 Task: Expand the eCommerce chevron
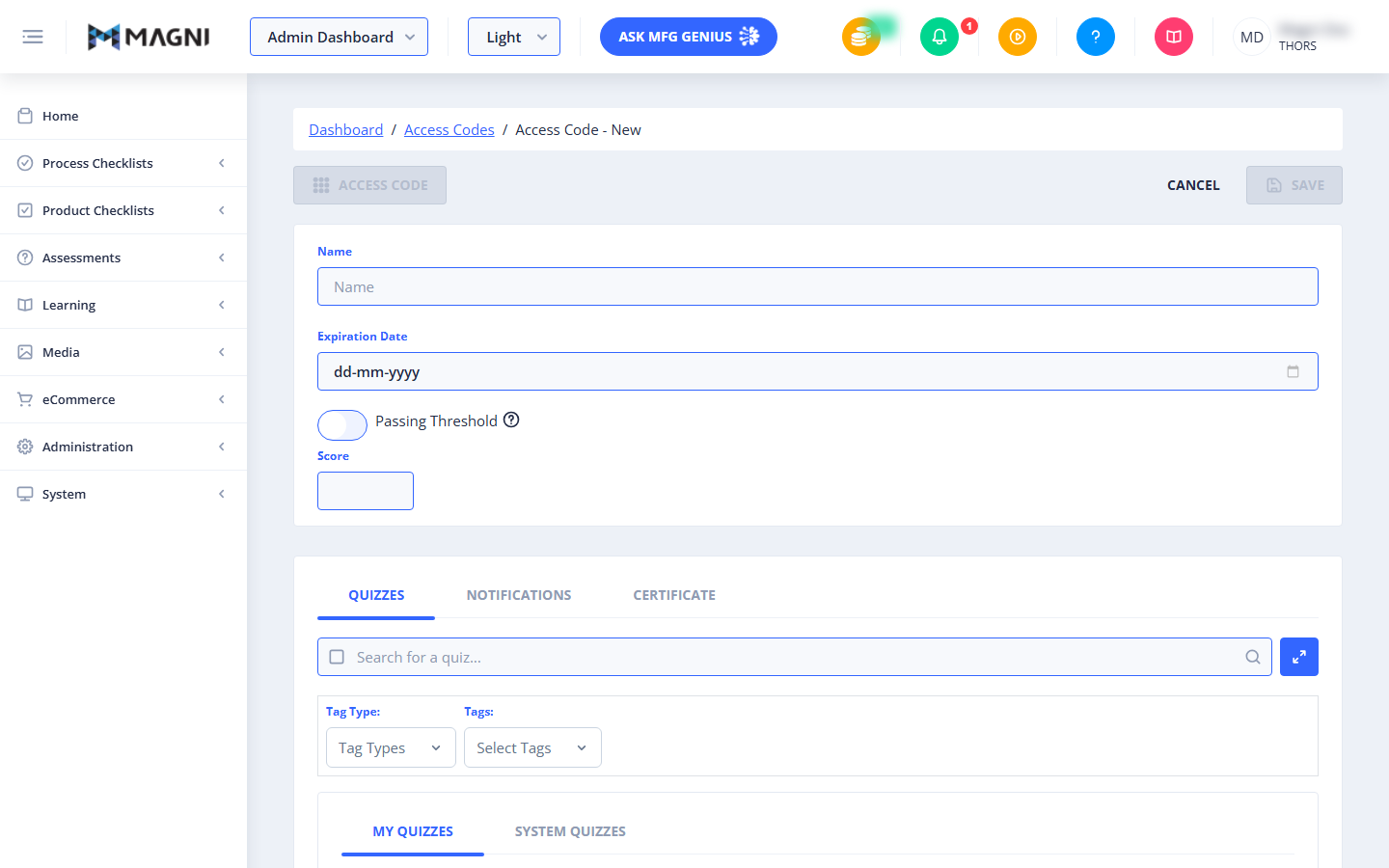222,399
